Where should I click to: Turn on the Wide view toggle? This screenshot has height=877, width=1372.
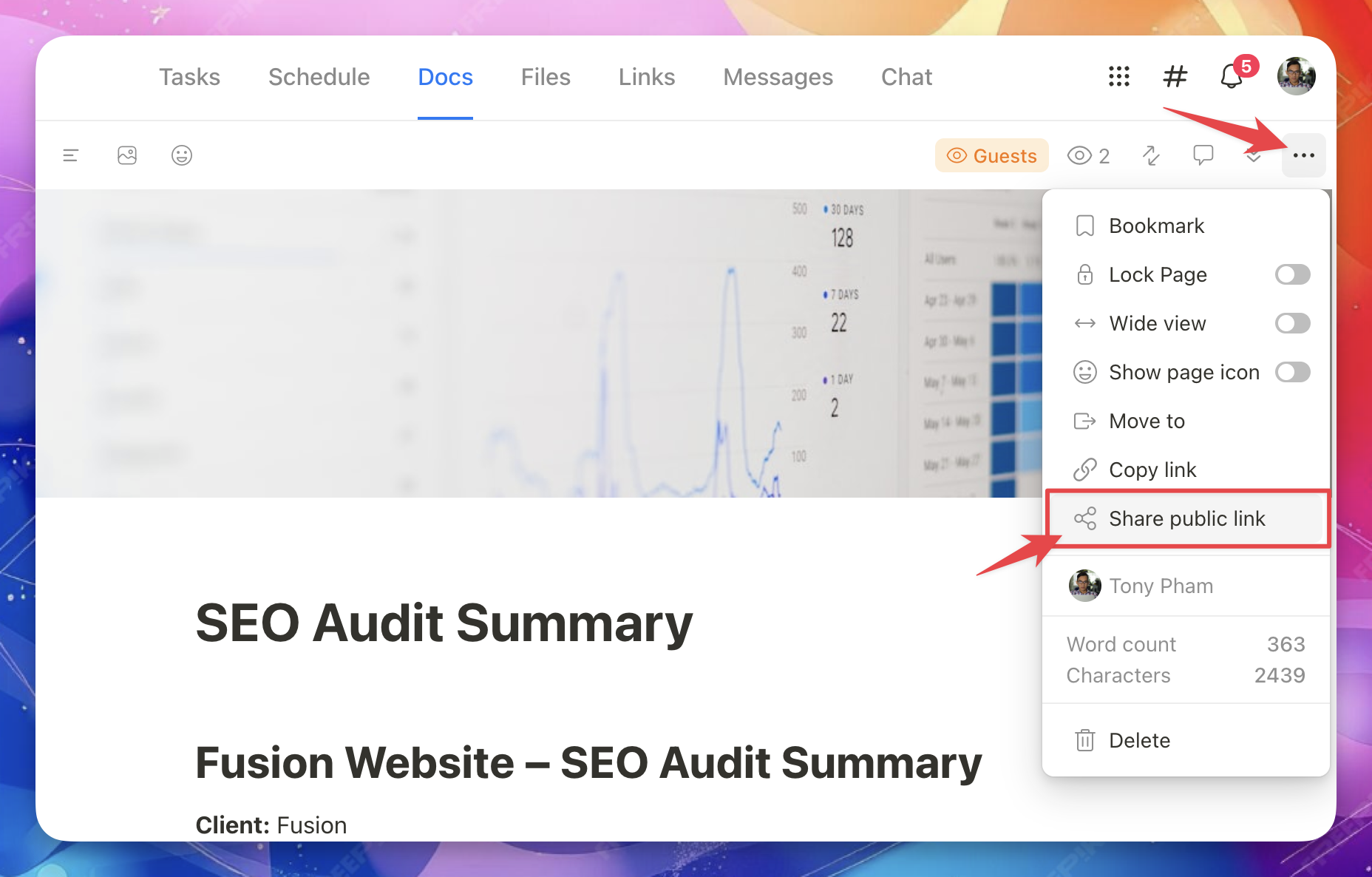tap(1292, 323)
